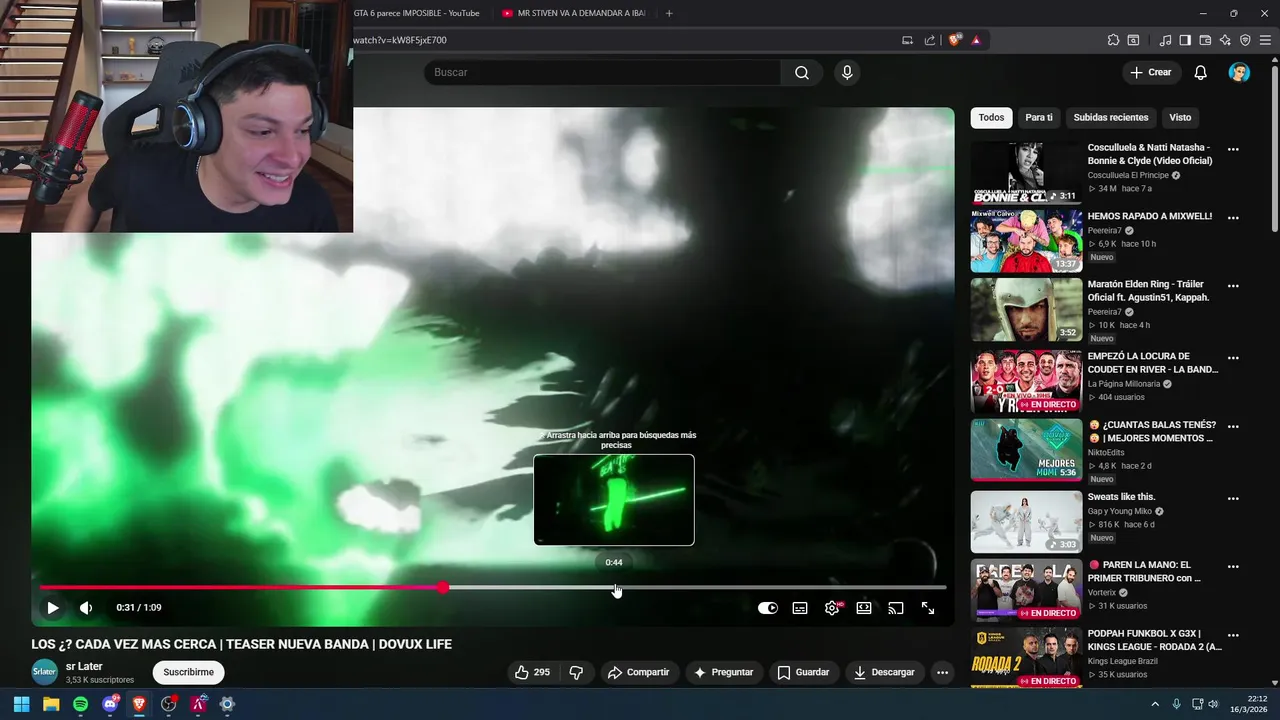Open the playlist music note icon
This screenshot has width=1280, height=720.
click(1165, 40)
